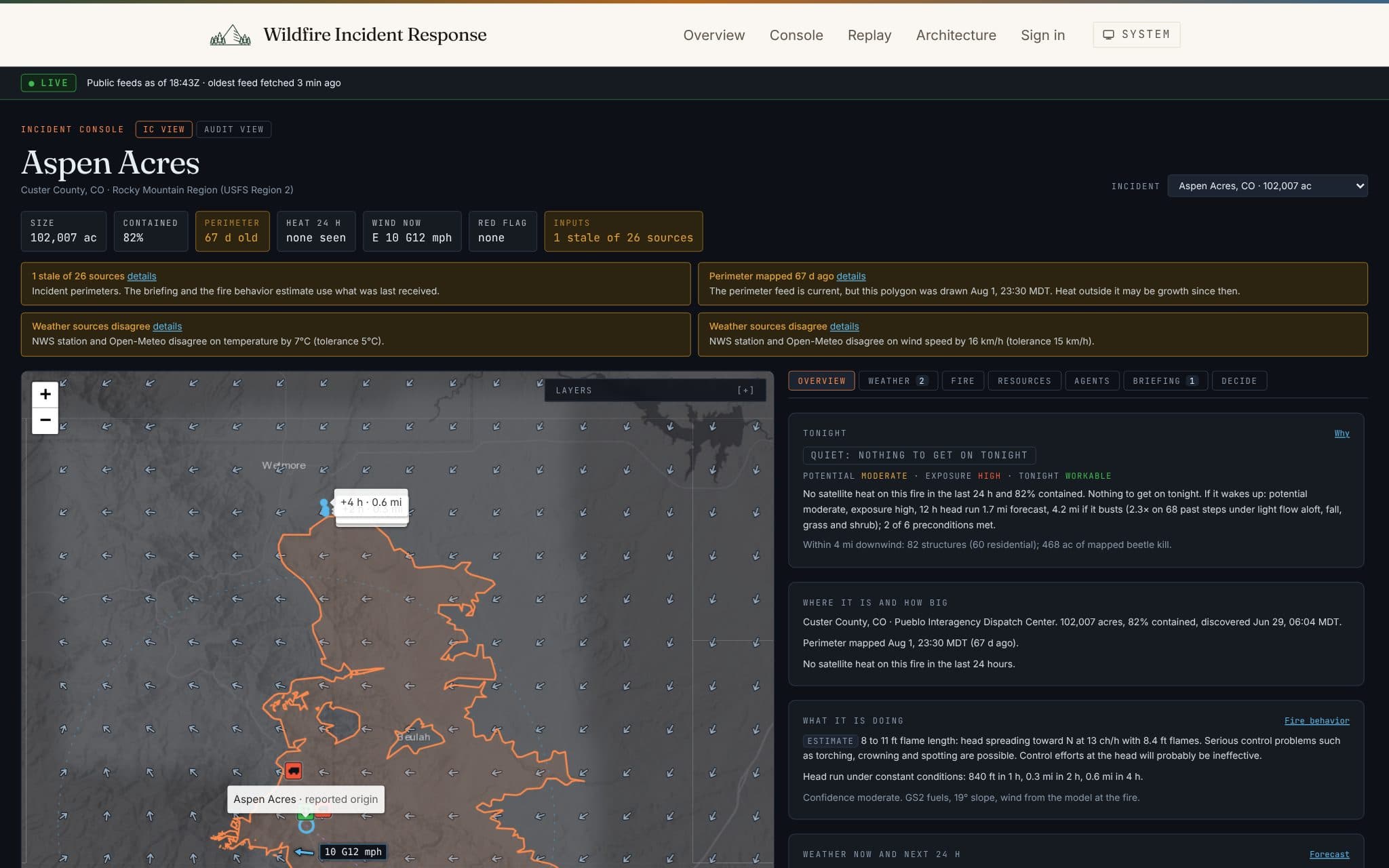Click the PERIMETER 67 d old card

pos(232,231)
